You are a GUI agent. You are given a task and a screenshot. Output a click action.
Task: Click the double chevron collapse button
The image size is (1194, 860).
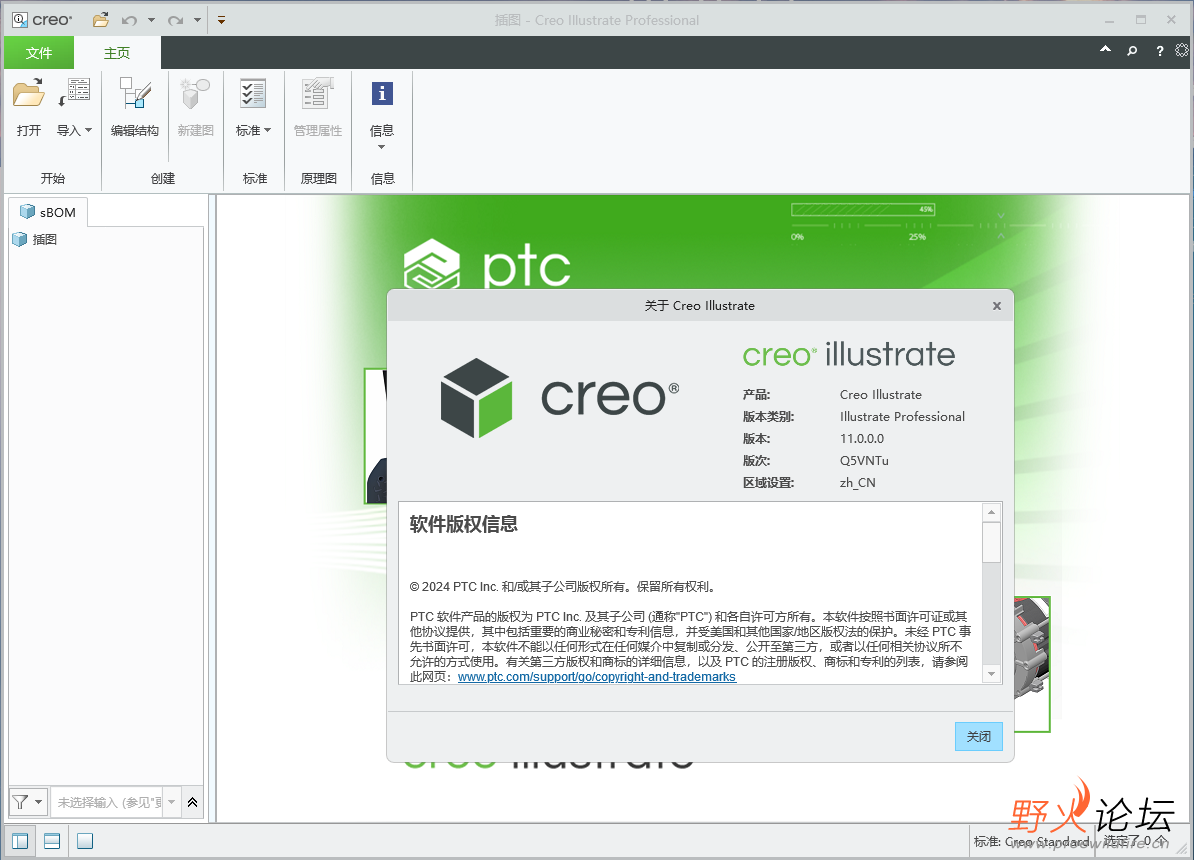pyautogui.click(x=193, y=802)
